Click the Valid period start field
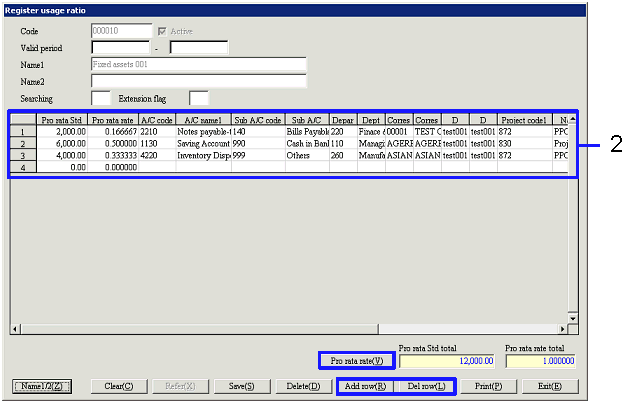The image size is (634, 403). pos(120,47)
